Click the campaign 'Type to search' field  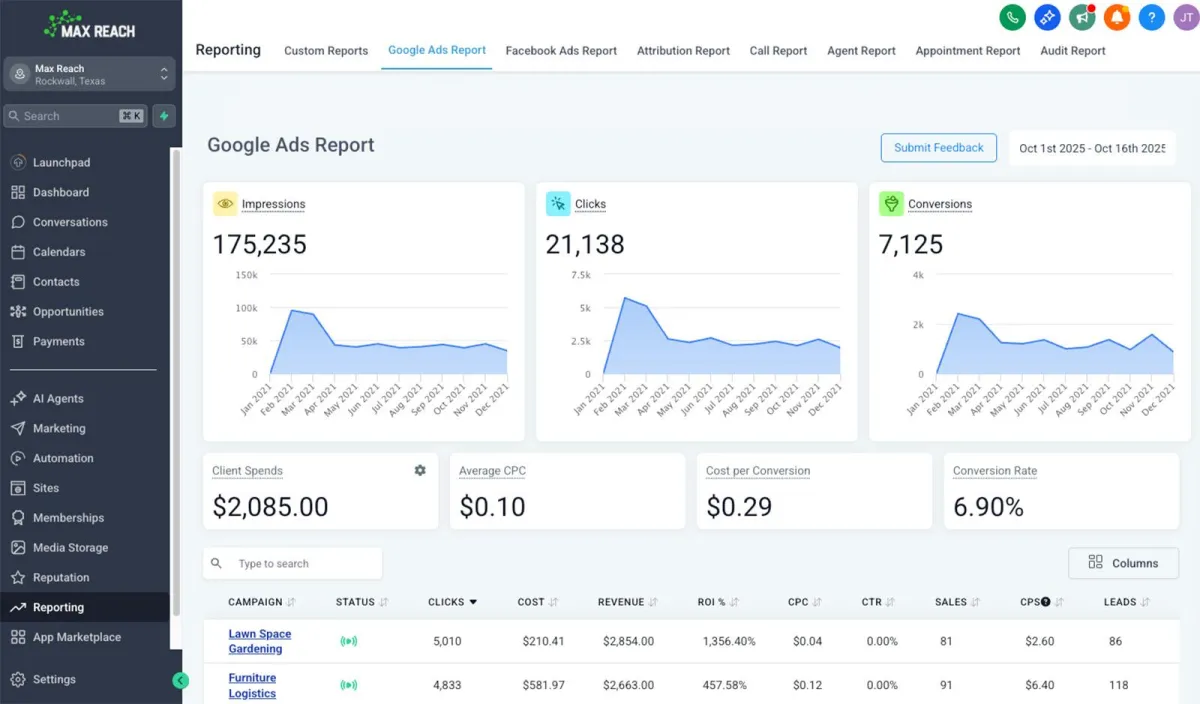coord(293,563)
